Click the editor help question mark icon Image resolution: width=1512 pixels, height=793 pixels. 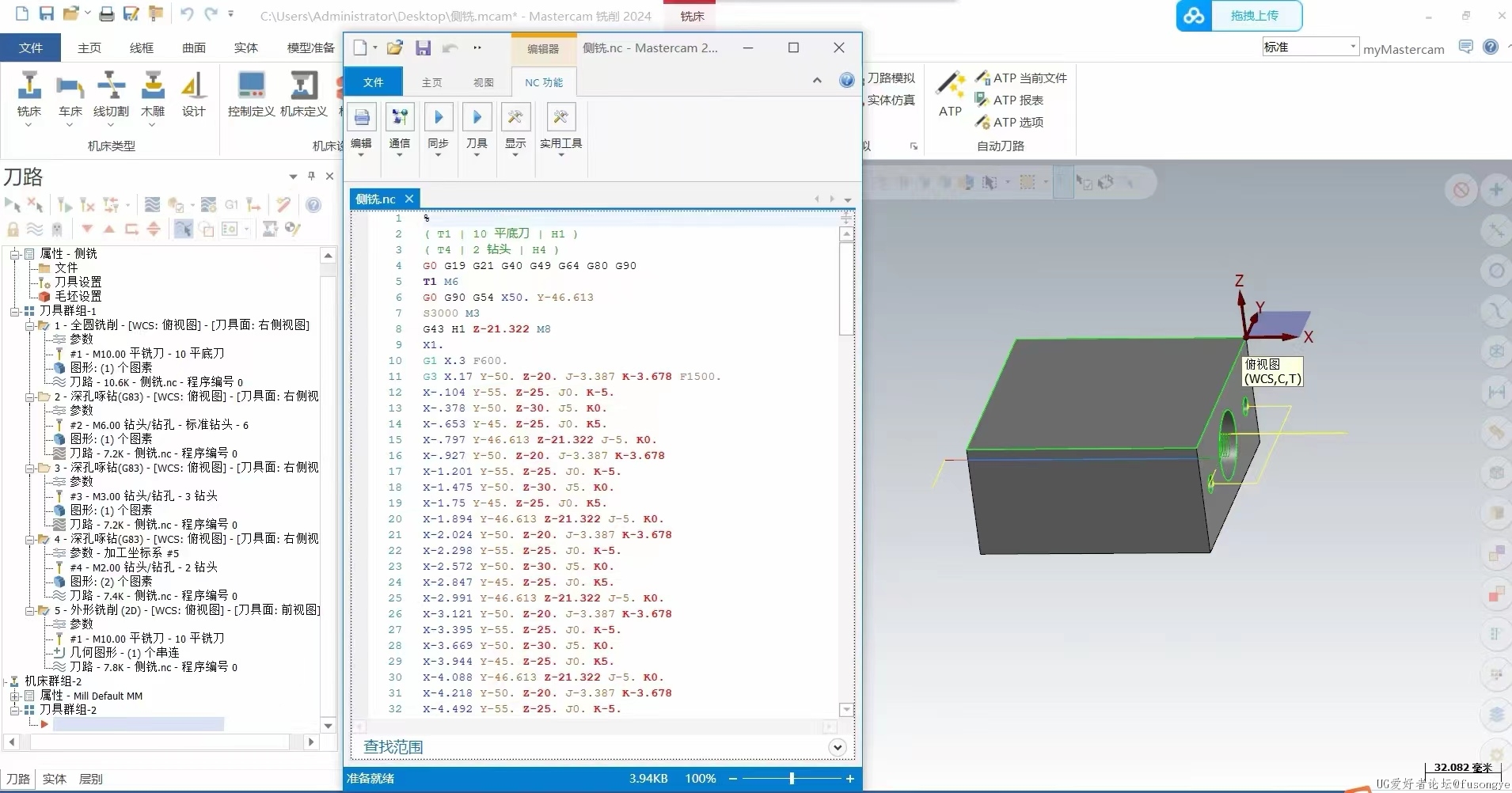pos(846,80)
